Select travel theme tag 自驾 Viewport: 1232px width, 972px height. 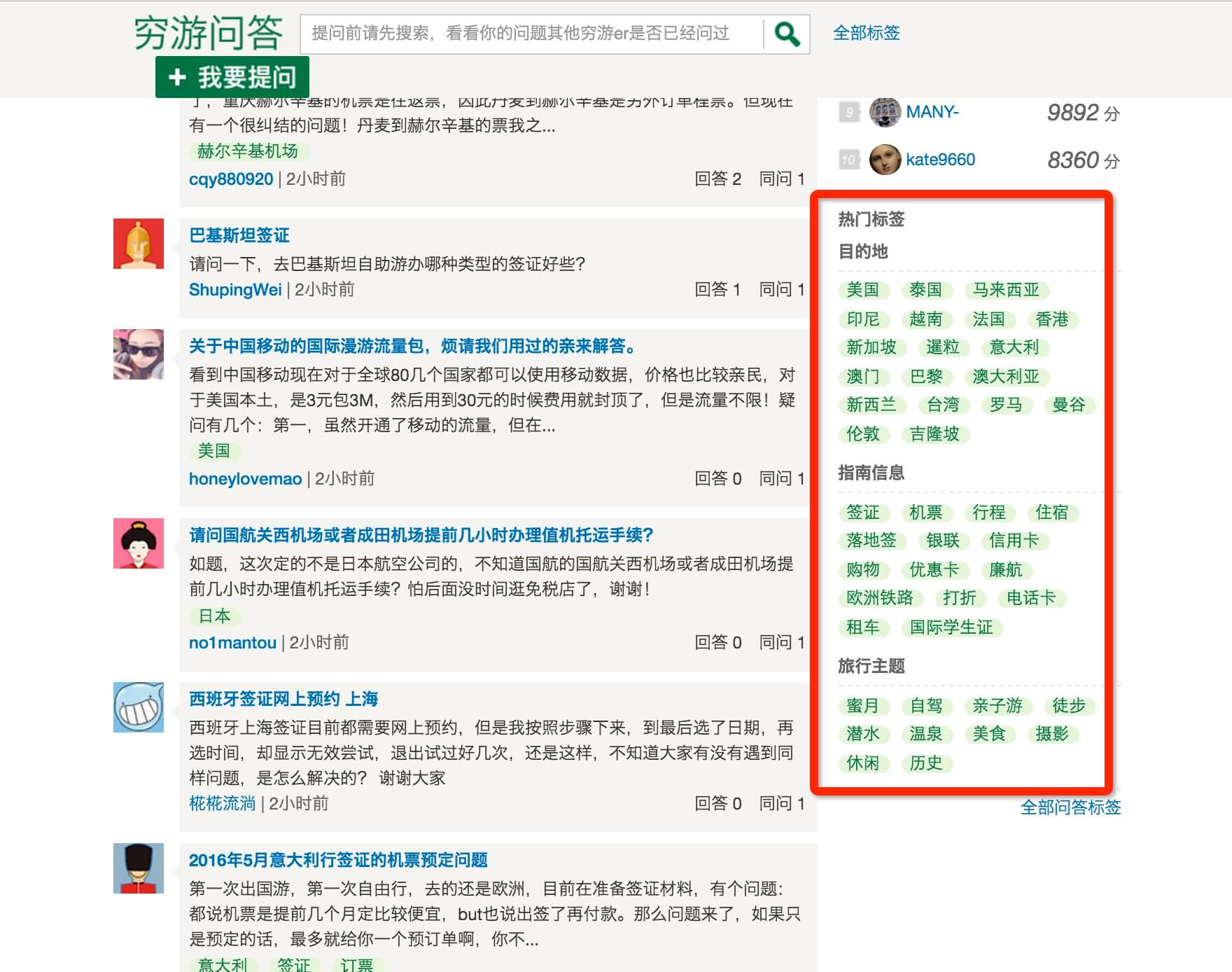tap(926, 706)
